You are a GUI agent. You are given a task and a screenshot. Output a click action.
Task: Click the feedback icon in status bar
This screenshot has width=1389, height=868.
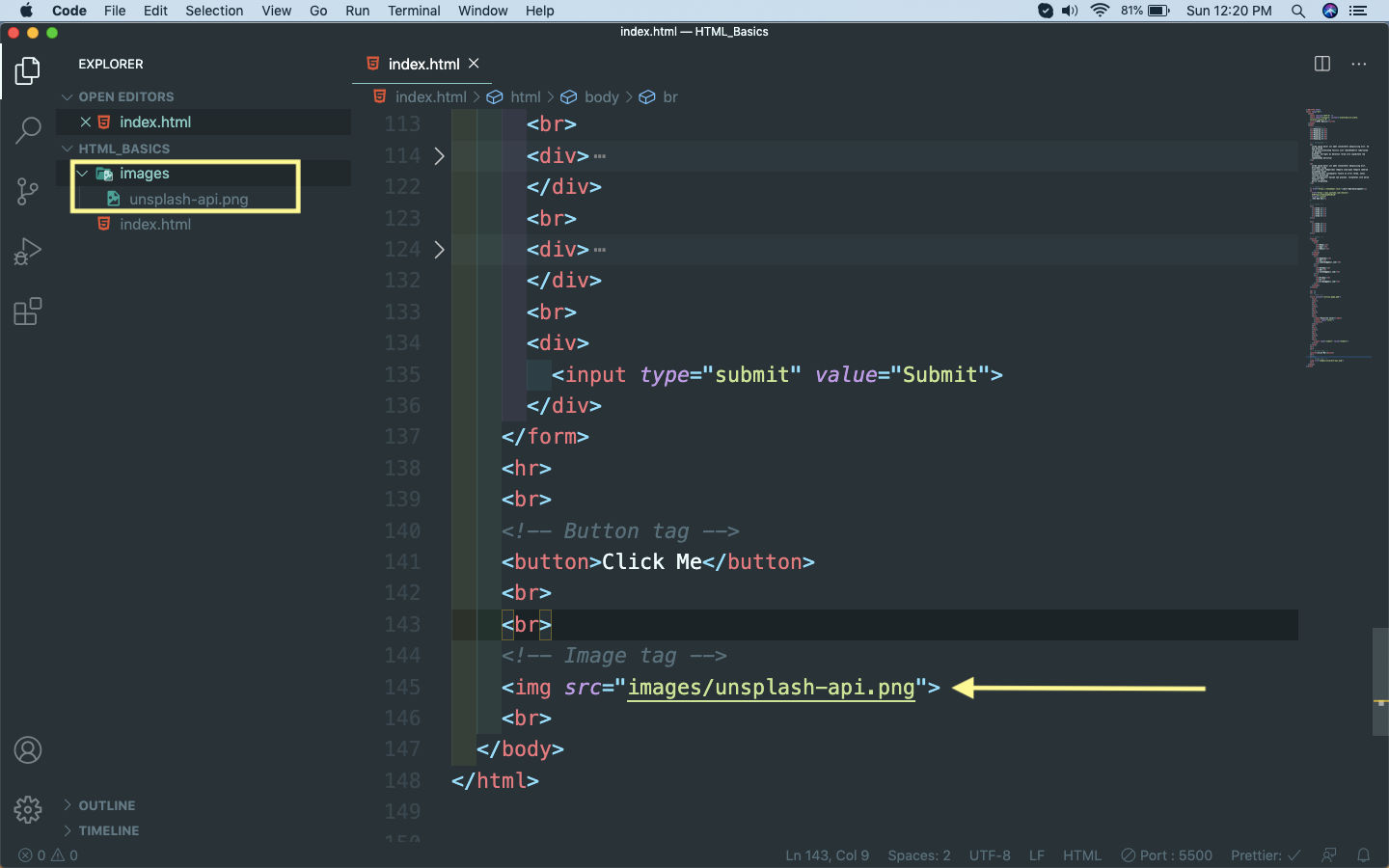(1329, 855)
